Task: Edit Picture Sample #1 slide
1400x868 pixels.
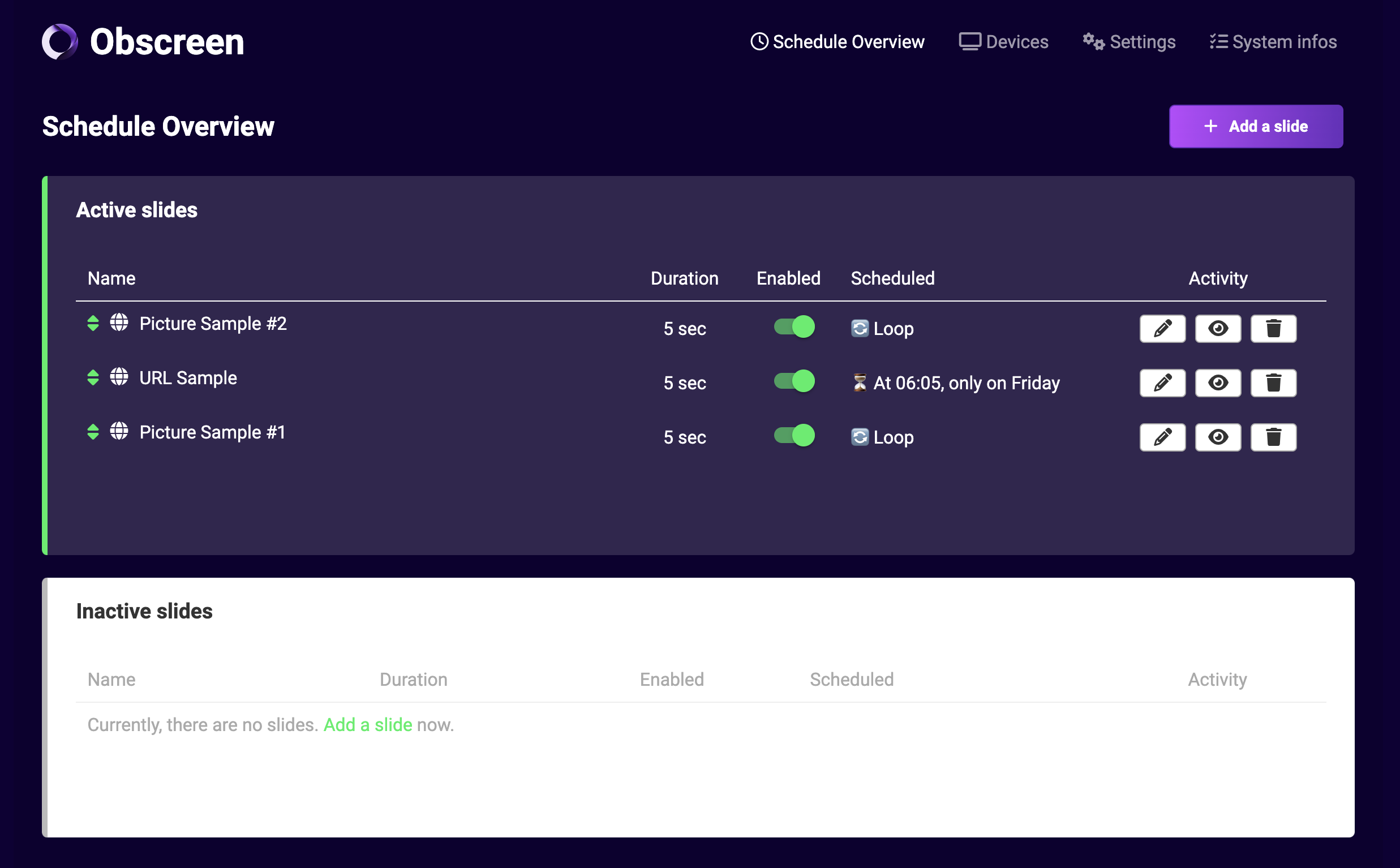Action: click(x=1162, y=437)
